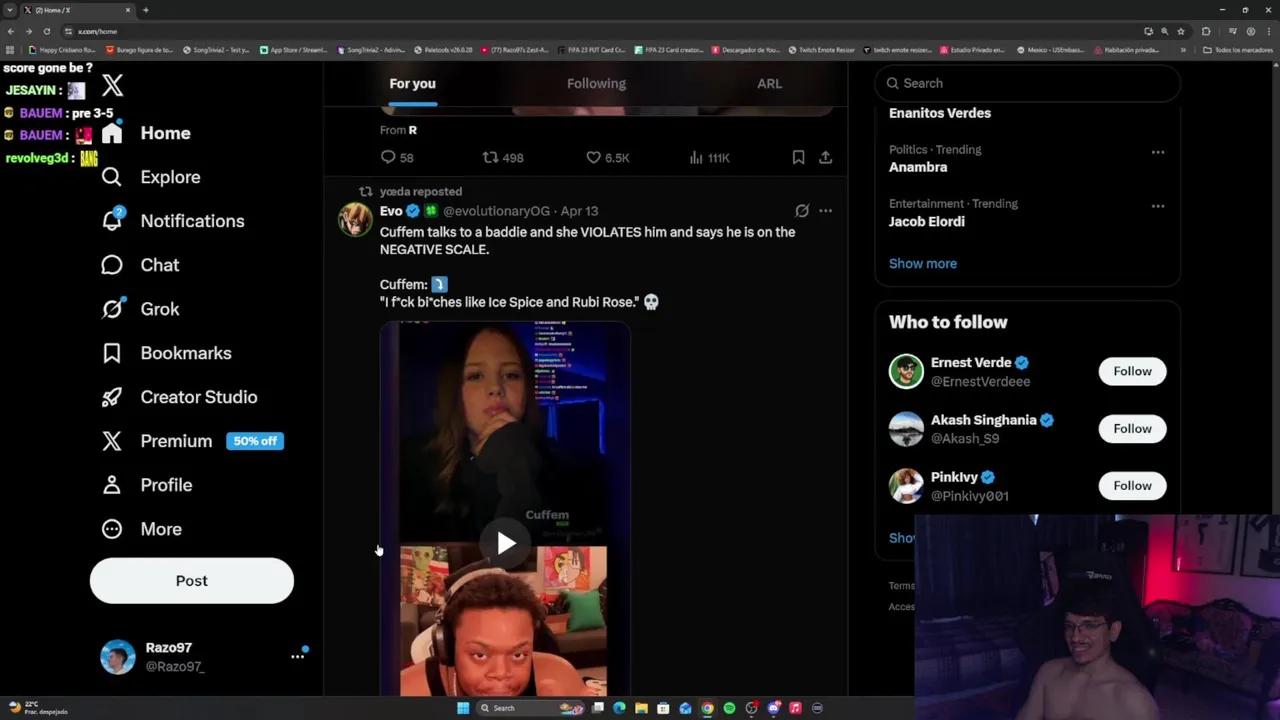Expand the More menu in sidebar
1280x720 pixels.
[160, 529]
